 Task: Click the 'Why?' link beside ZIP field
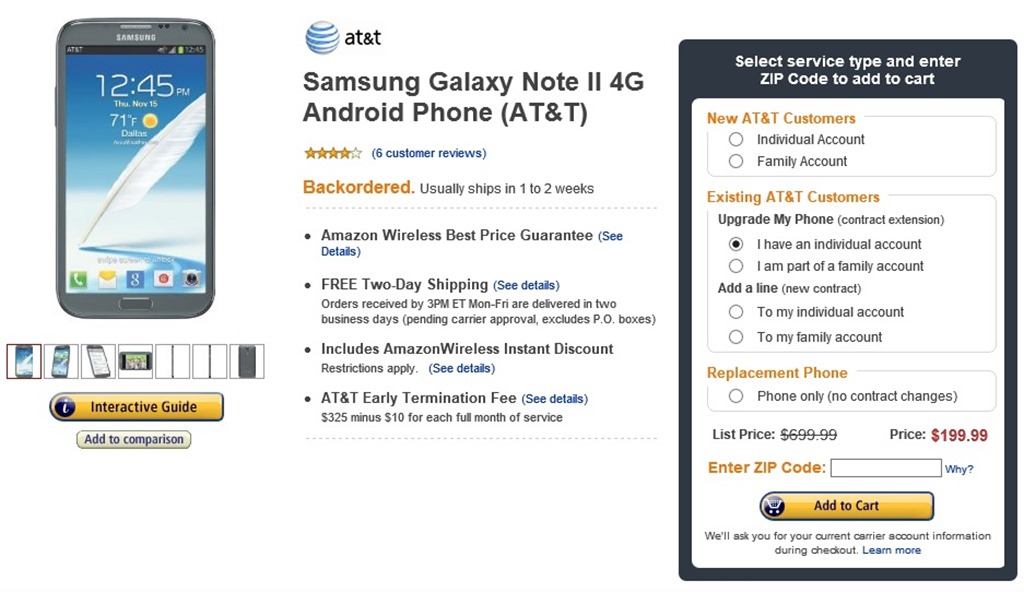pos(959,469)
